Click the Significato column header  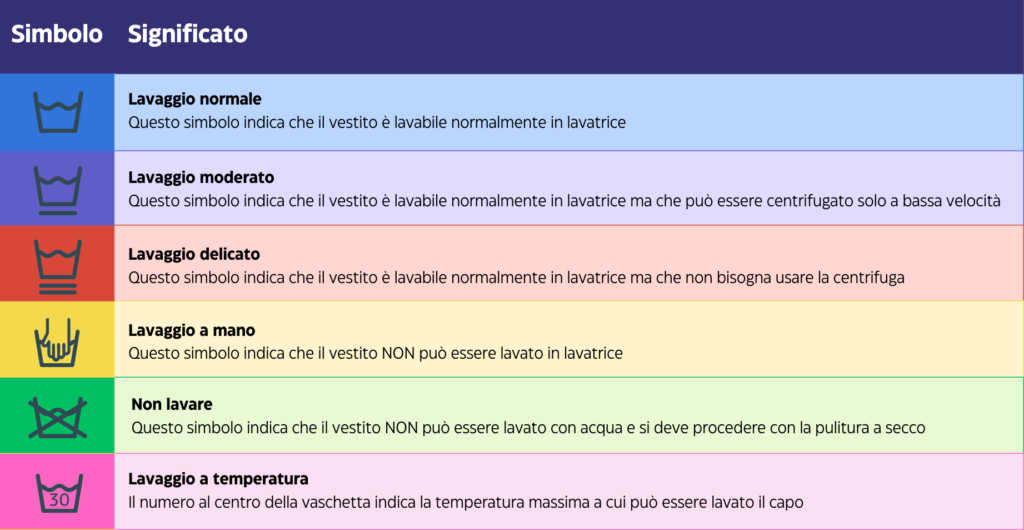tap(187, 34)
